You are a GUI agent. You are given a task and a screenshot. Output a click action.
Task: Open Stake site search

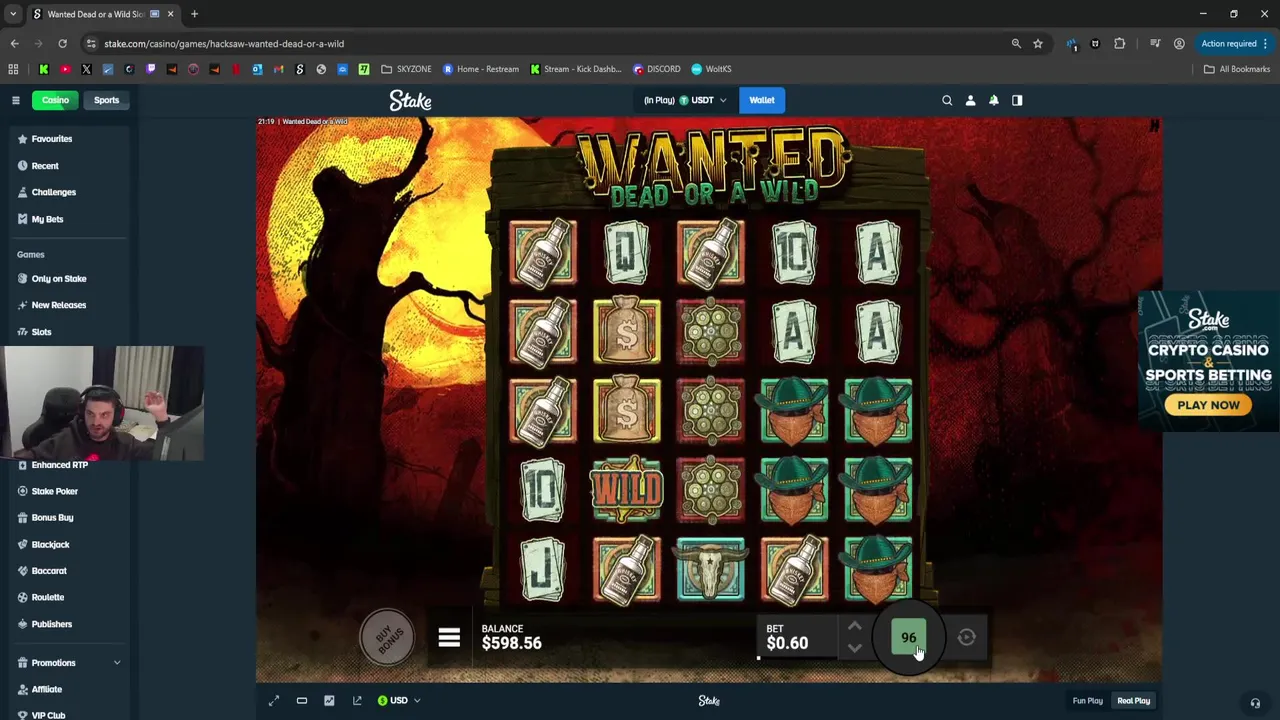coord(947,100)
